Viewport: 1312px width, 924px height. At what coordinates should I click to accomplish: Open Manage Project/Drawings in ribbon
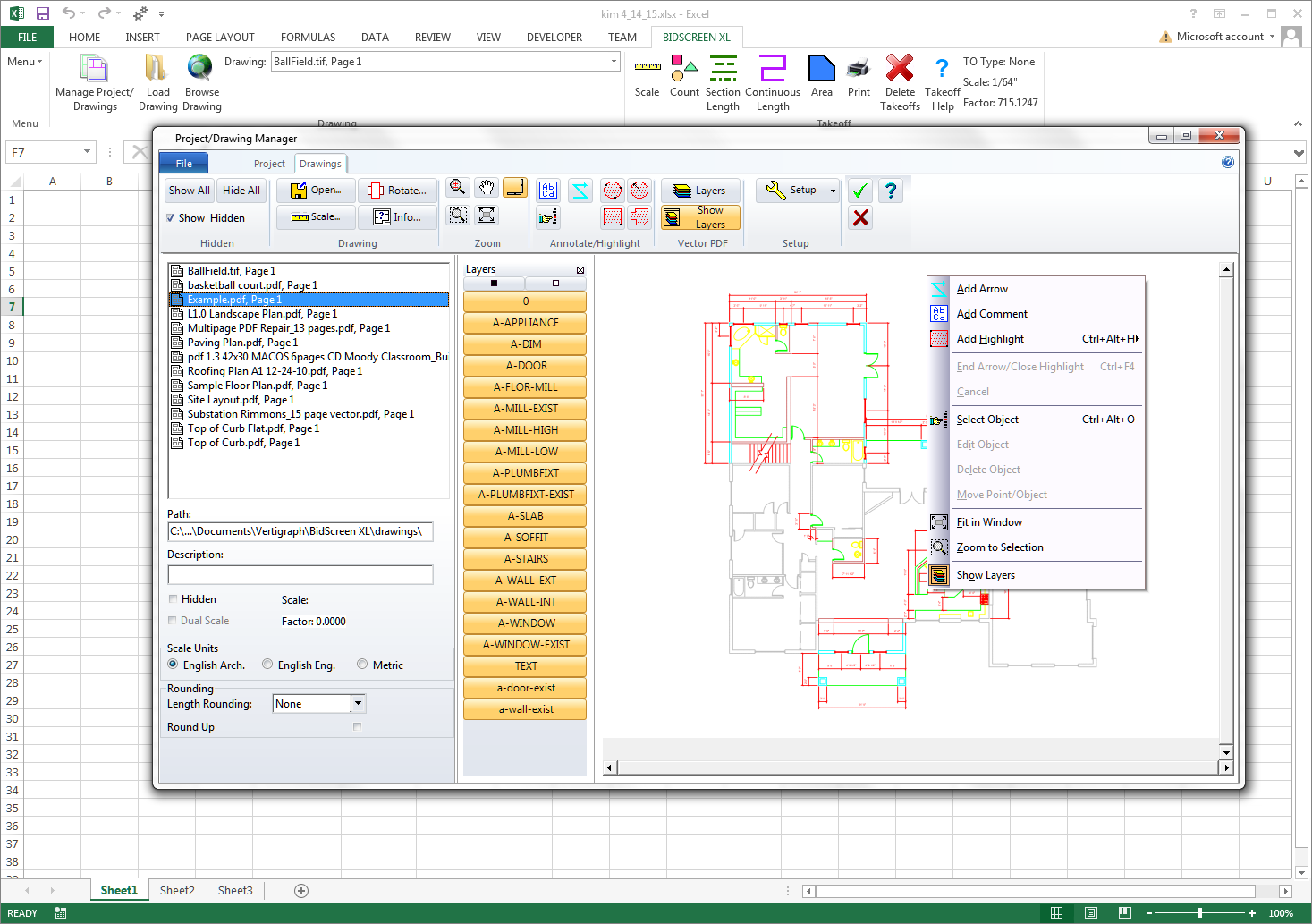[95, 83]
